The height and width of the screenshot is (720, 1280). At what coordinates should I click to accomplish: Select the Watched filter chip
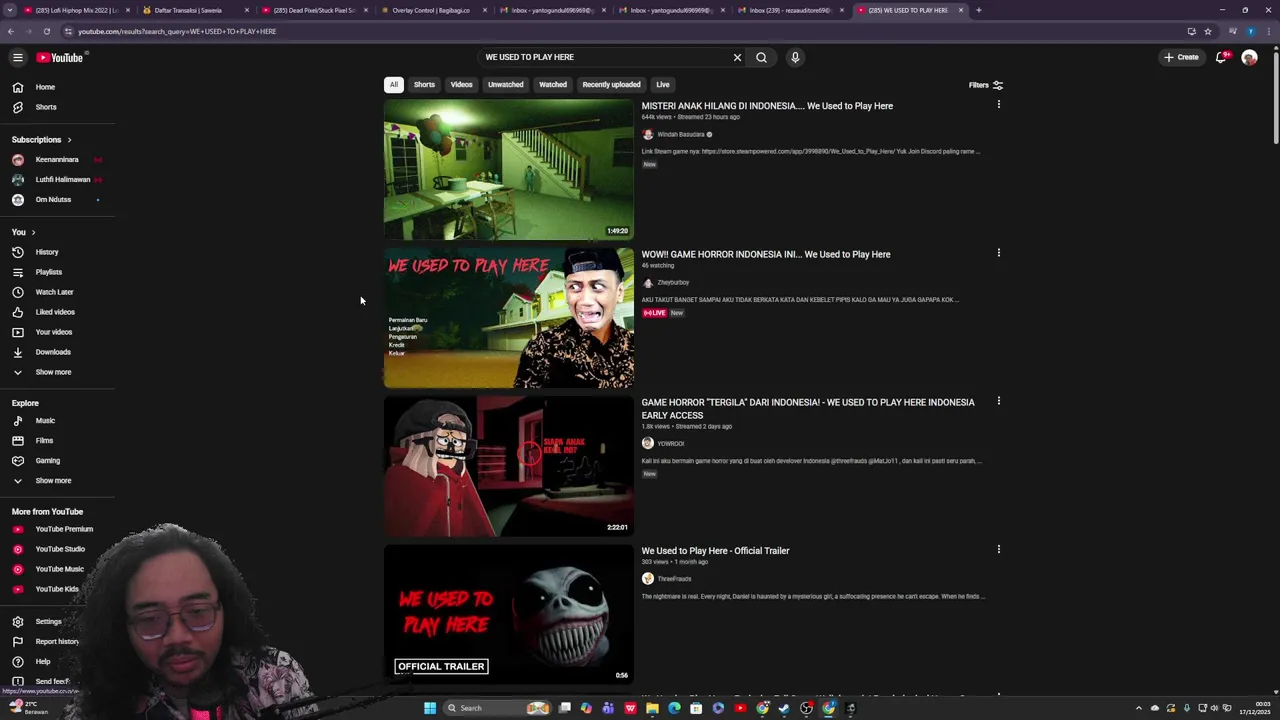point(553,85)
